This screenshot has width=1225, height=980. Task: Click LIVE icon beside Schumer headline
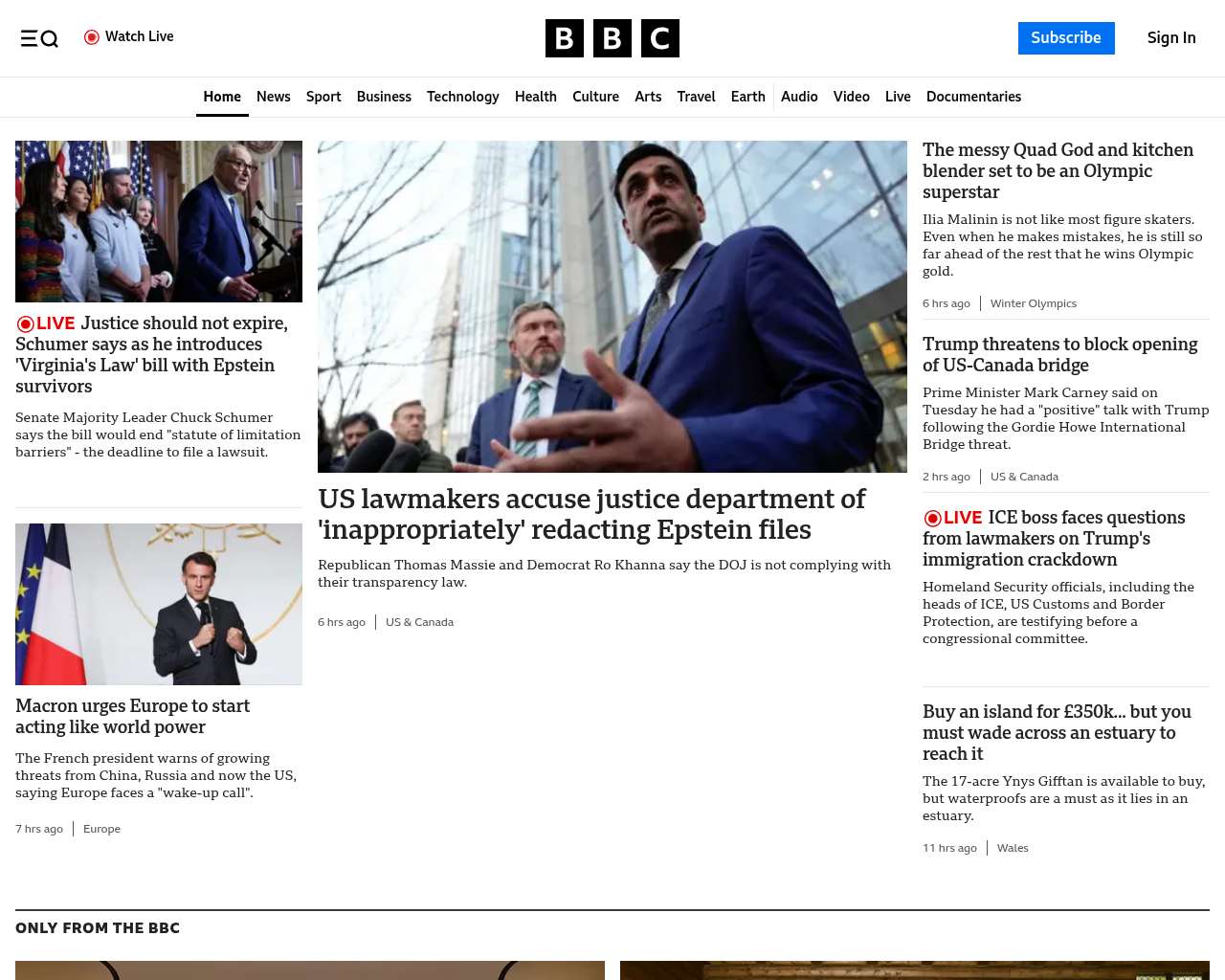point(45,323)
